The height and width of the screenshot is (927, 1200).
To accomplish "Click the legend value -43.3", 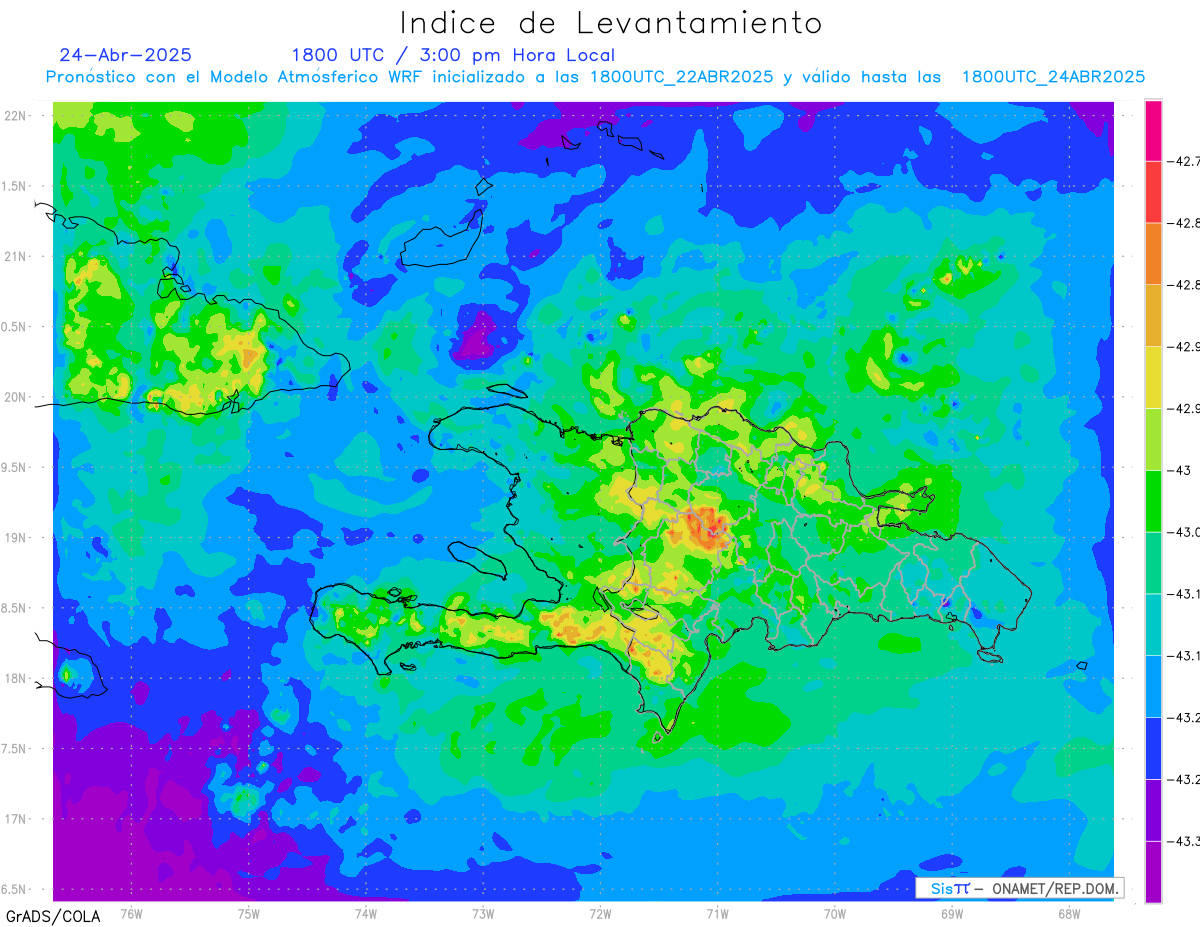I will pyautogui.click(x=1182, y=840).
